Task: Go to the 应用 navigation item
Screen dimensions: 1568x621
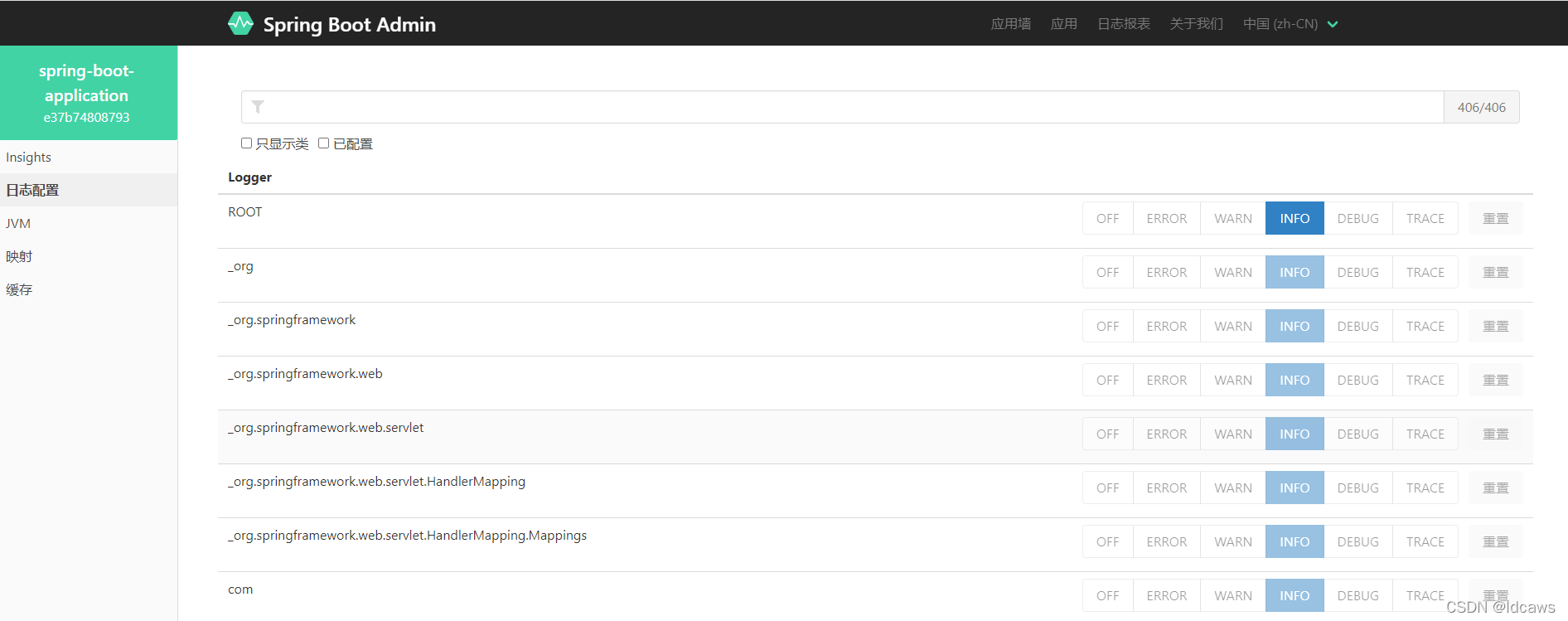Action: tap(1063, 24)
